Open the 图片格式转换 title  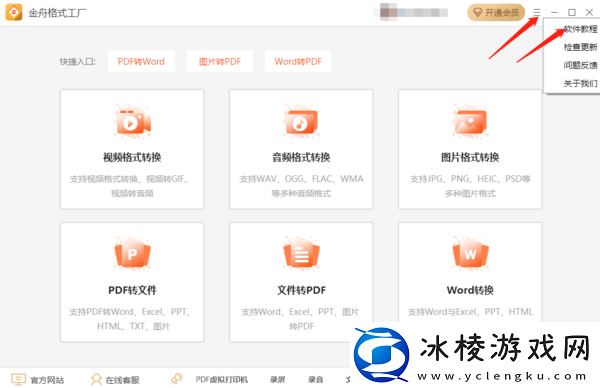pyautogui.click(x=470, y=157)
